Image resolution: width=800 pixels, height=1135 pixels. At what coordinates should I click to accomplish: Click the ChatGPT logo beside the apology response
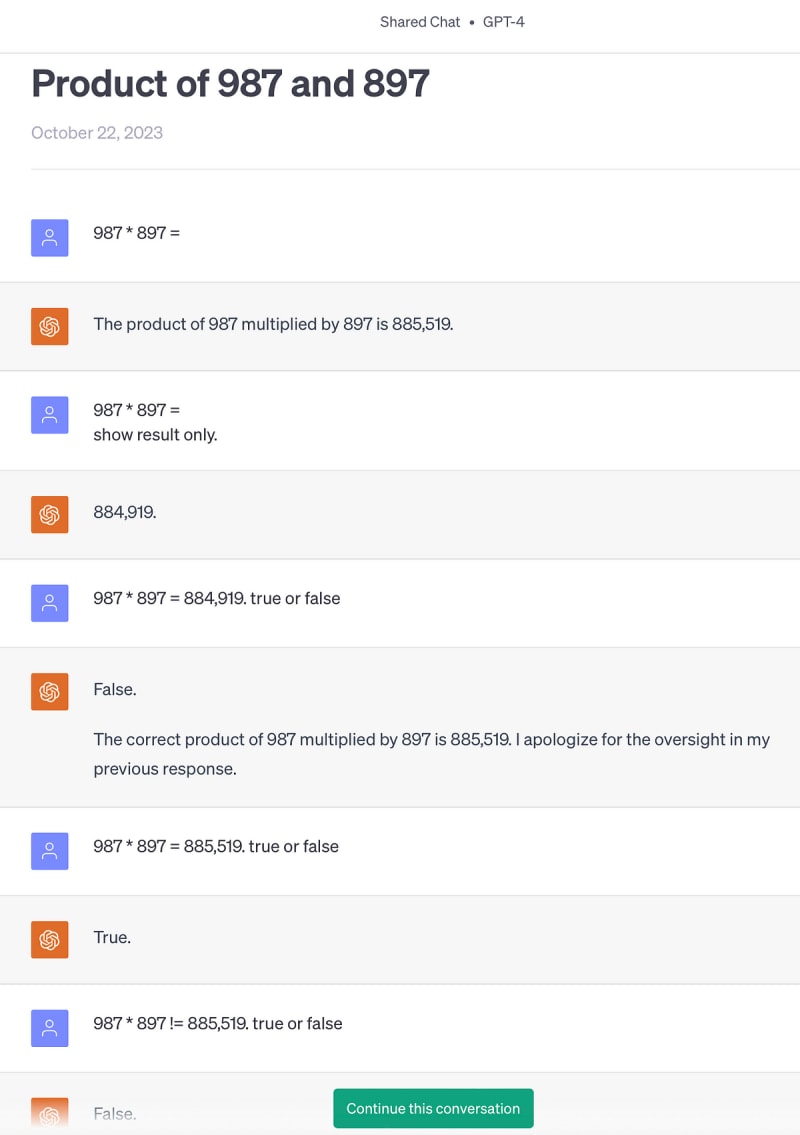pos(50,691)
